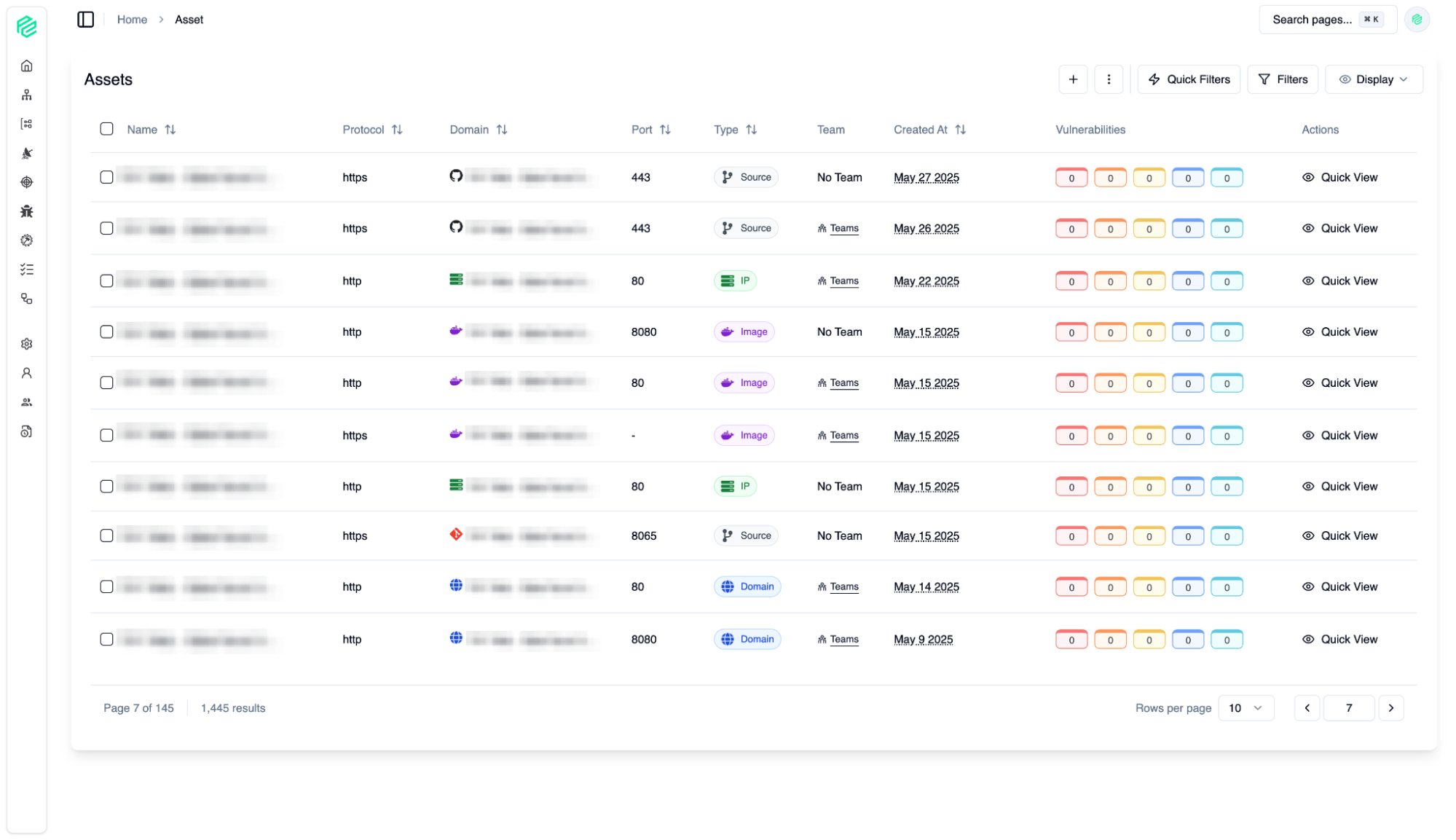Check the select-all header checkbox

point(106,129)
